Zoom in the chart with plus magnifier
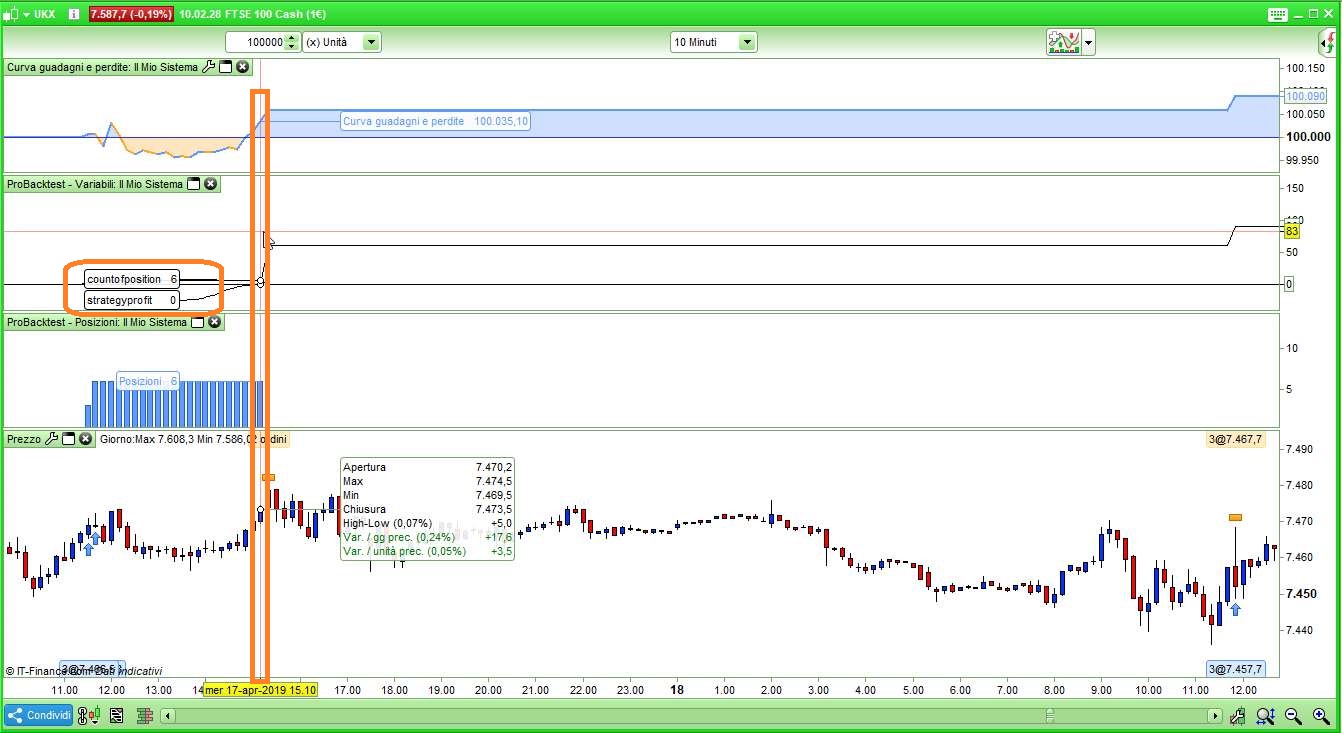The width and height of the screenshot is (1342, 733). (1321, 716)
